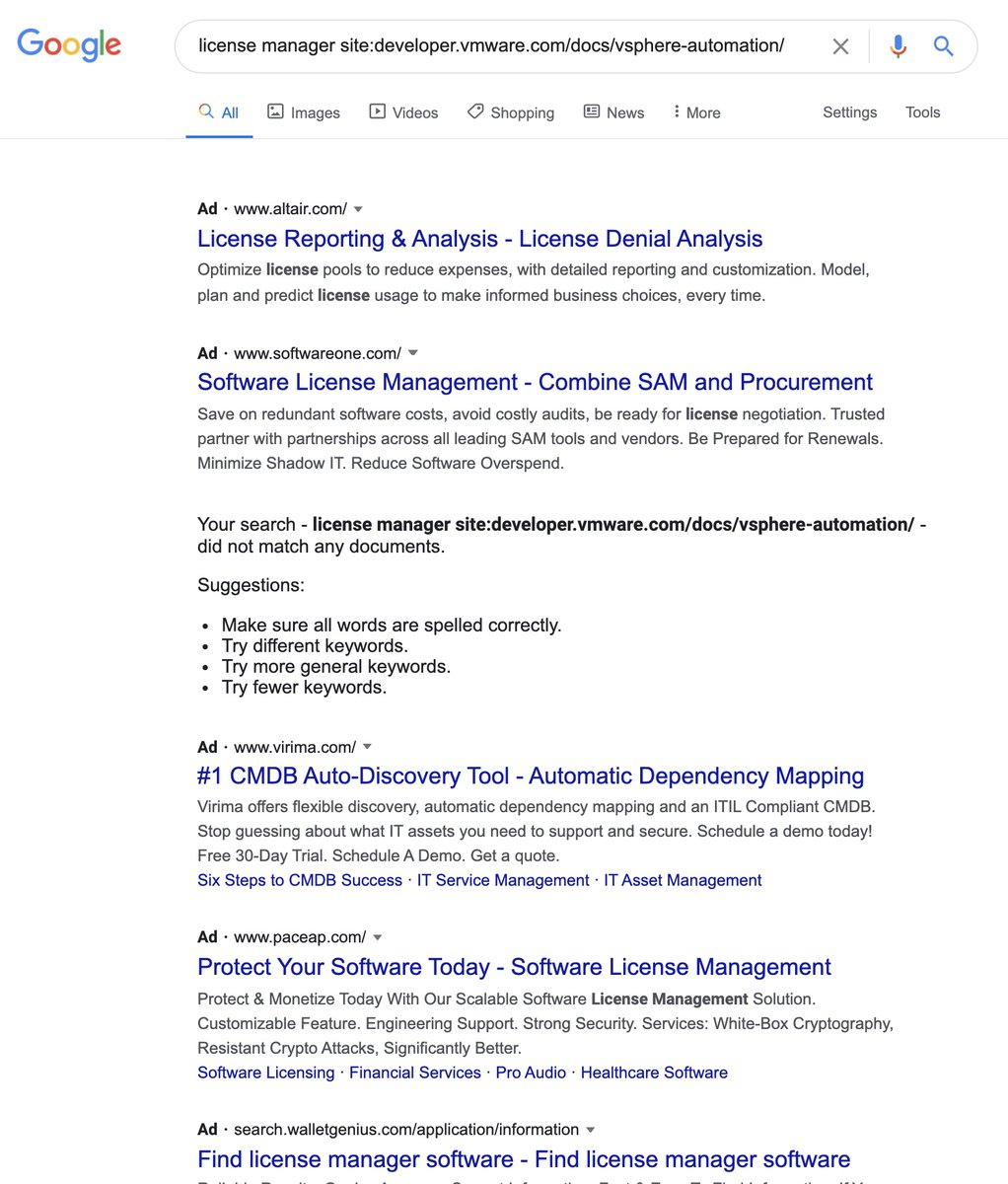
Task: Follow the Six Steps to CMDB Success sitelink
Action: click(300, 880)
